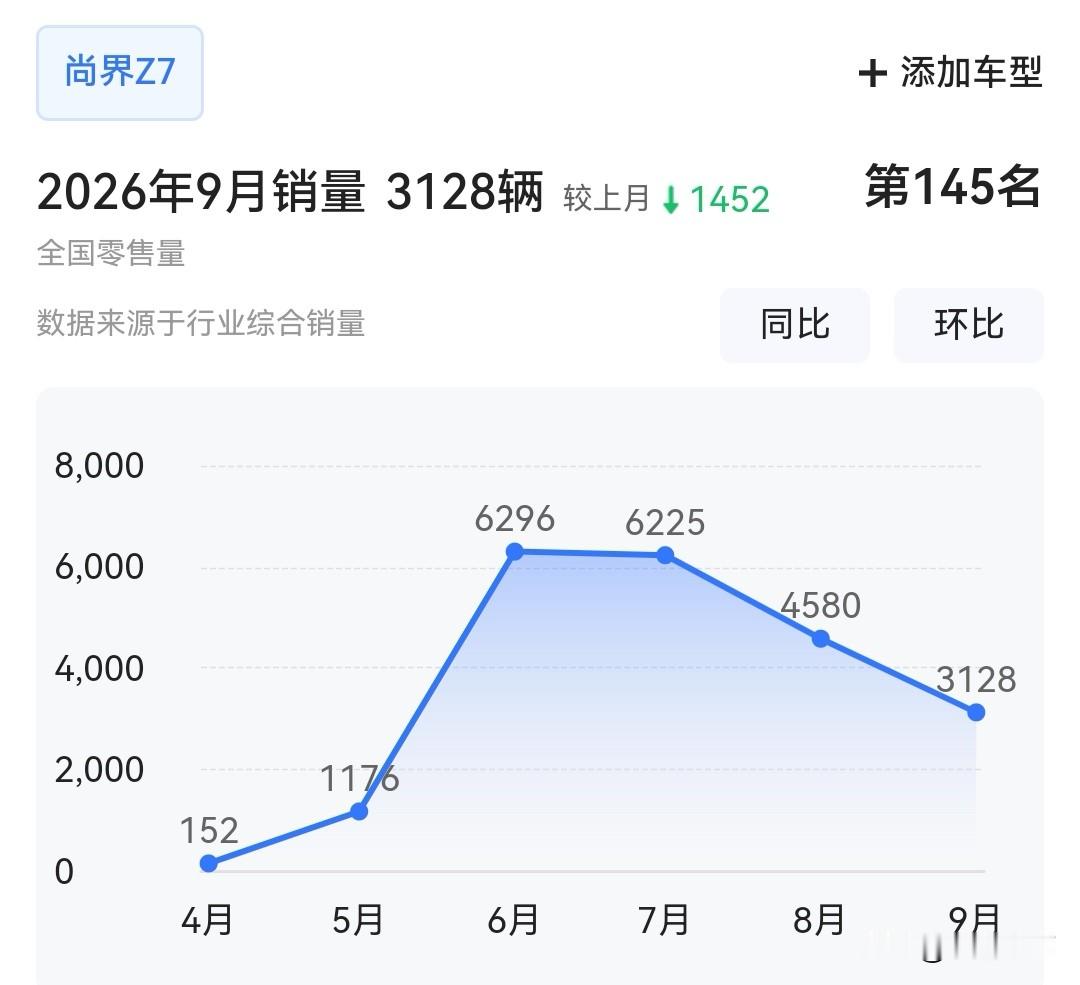
Task: Click the 全国零售量 subtitle
Action: pos(111,253)
